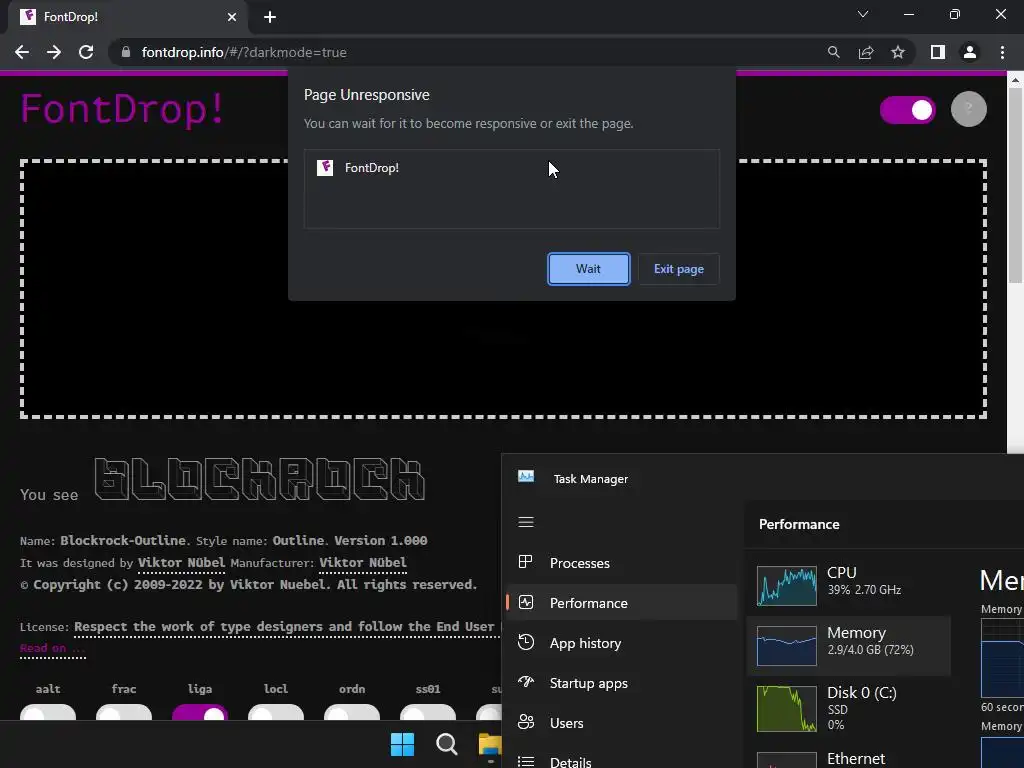1024x768 pixels.
Task: Open taskbar Search magnifier
Action: point(447,744)
